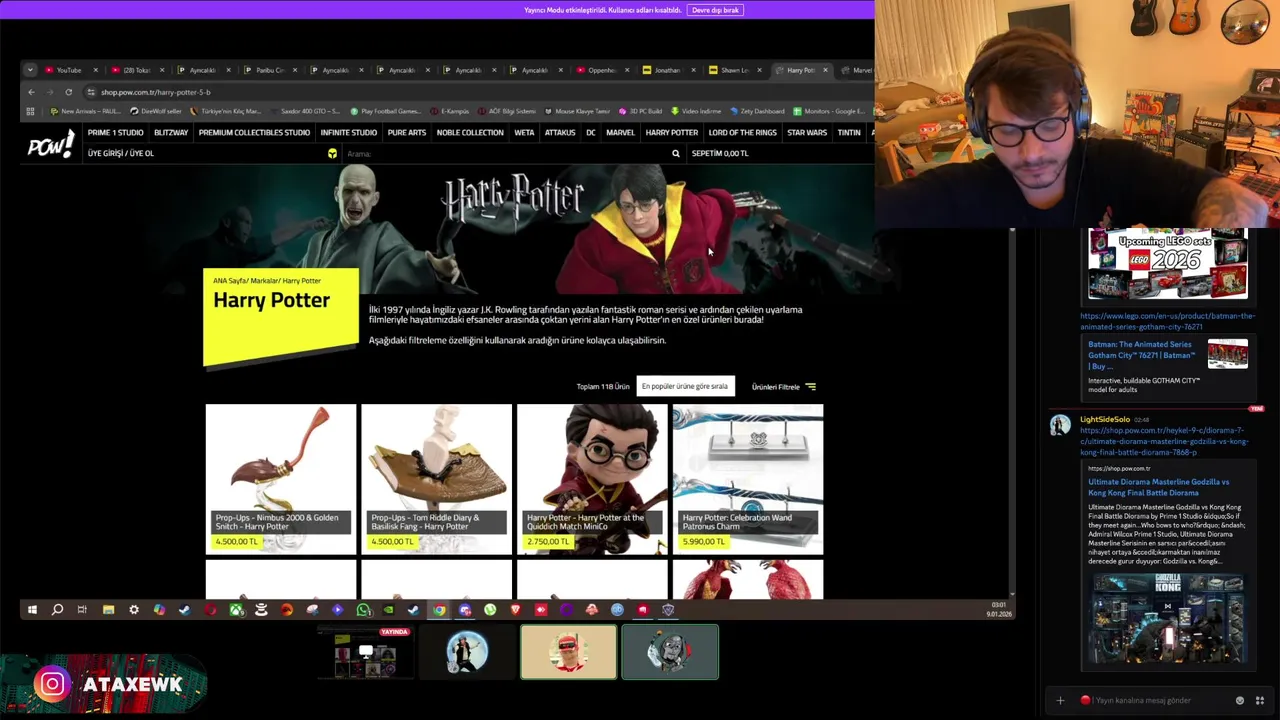This screenshot has height=720, width=1280.
Task: Open the lego.com Batman Gotham City URL in Discord
Action: [1167, 321]
